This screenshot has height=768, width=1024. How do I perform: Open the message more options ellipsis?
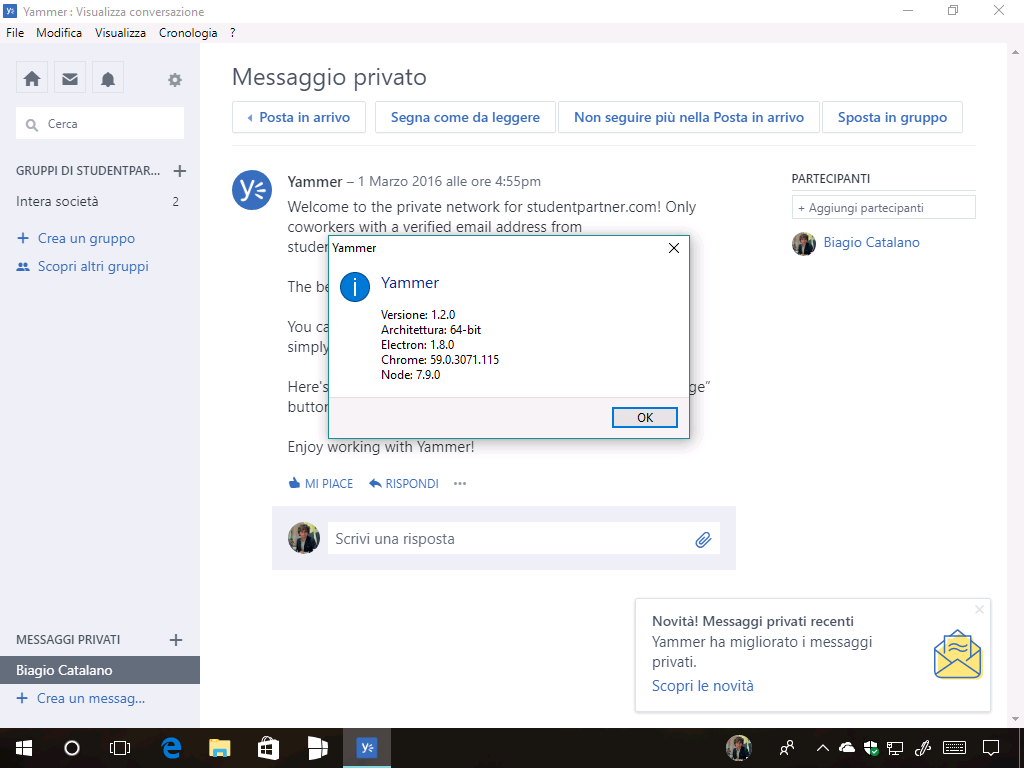coord(460,484)
